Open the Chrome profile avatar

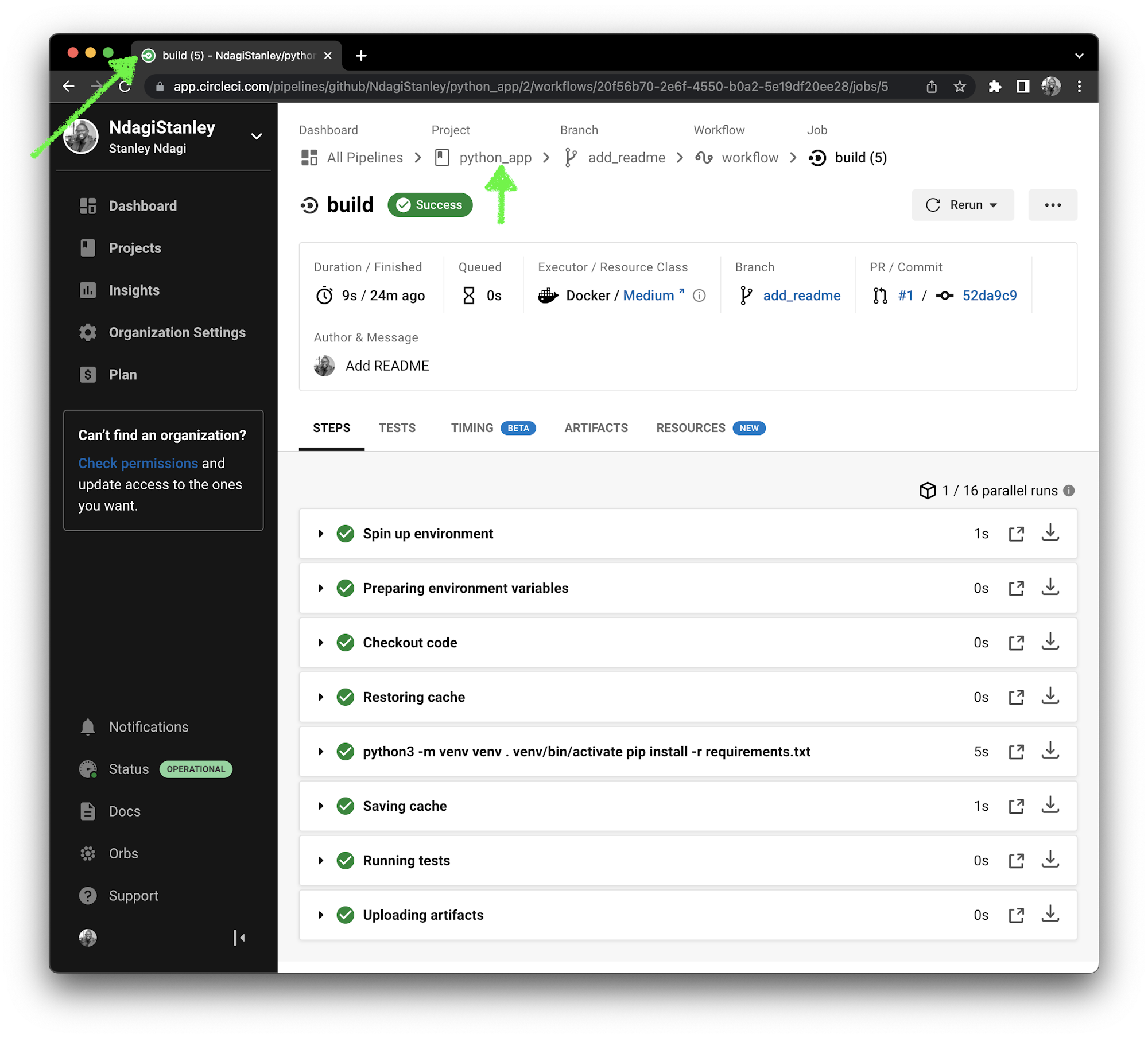click(1050, 87)
